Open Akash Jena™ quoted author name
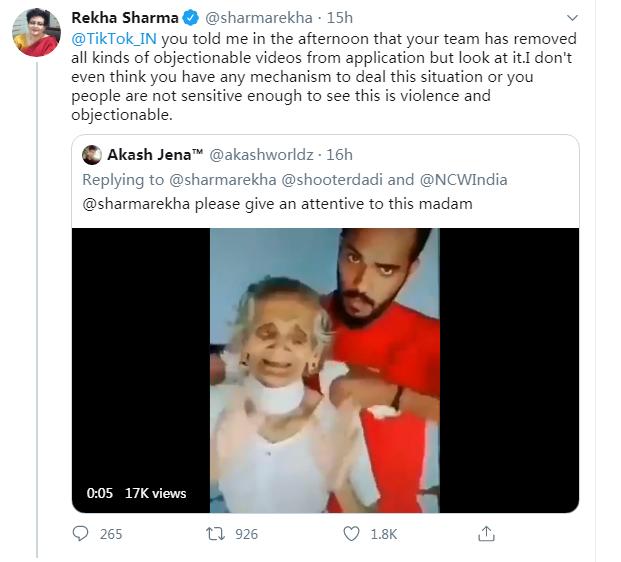 coord(155,155)
